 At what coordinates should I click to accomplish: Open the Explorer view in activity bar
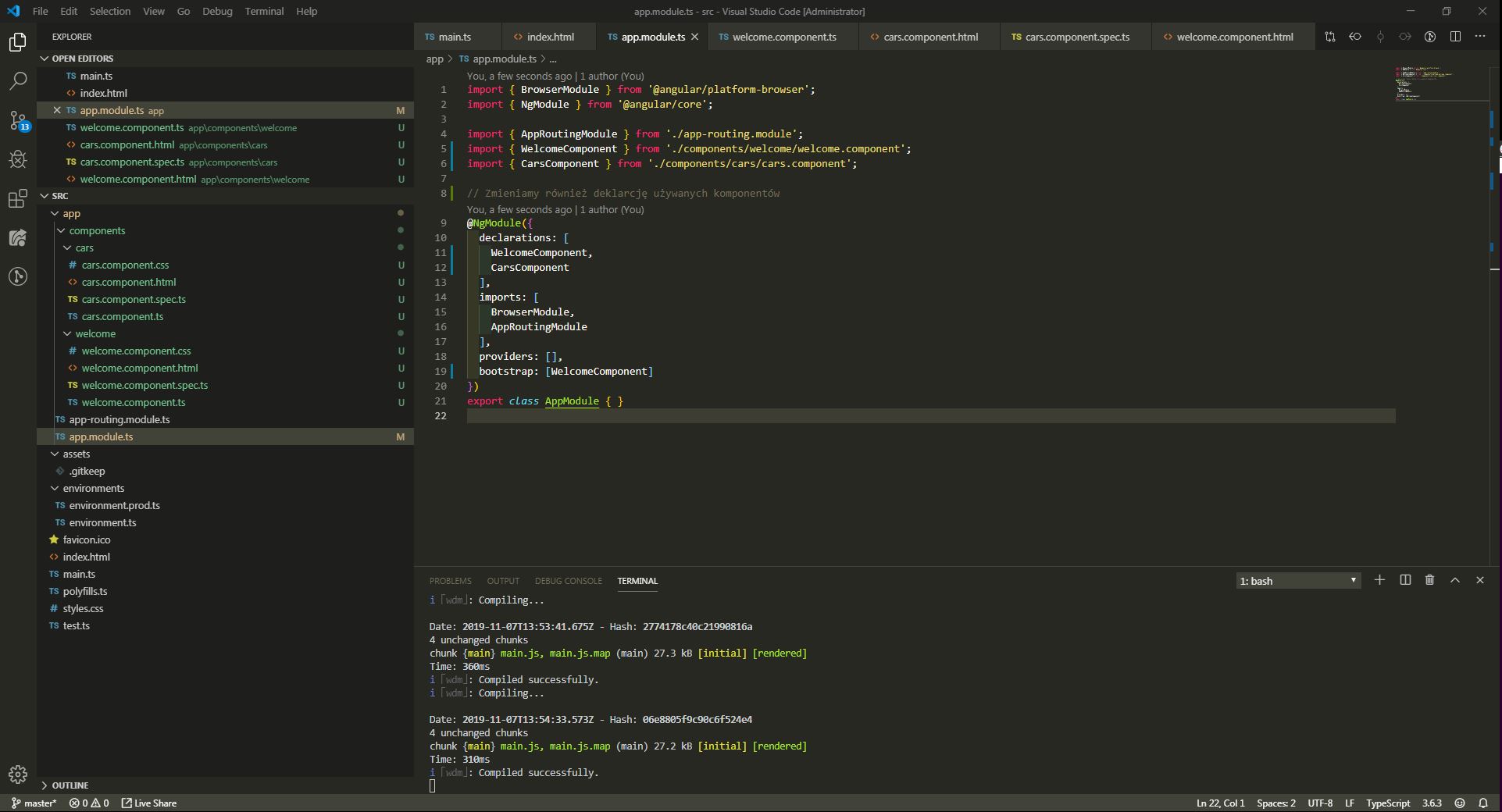(x=18, y=41)
